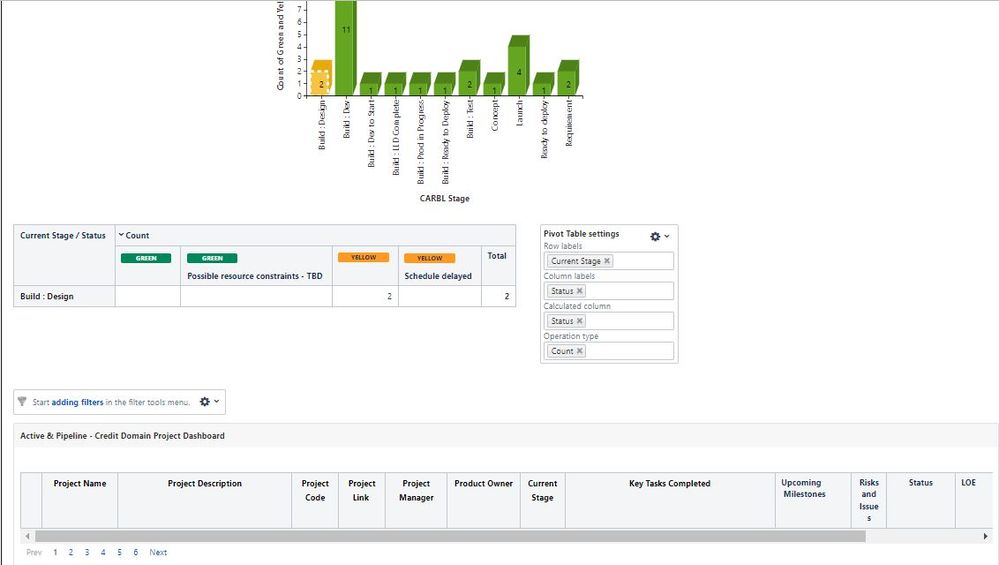999x565 pixels.
Task: Click the Prev pagination link
Action: tap(34, 552)
